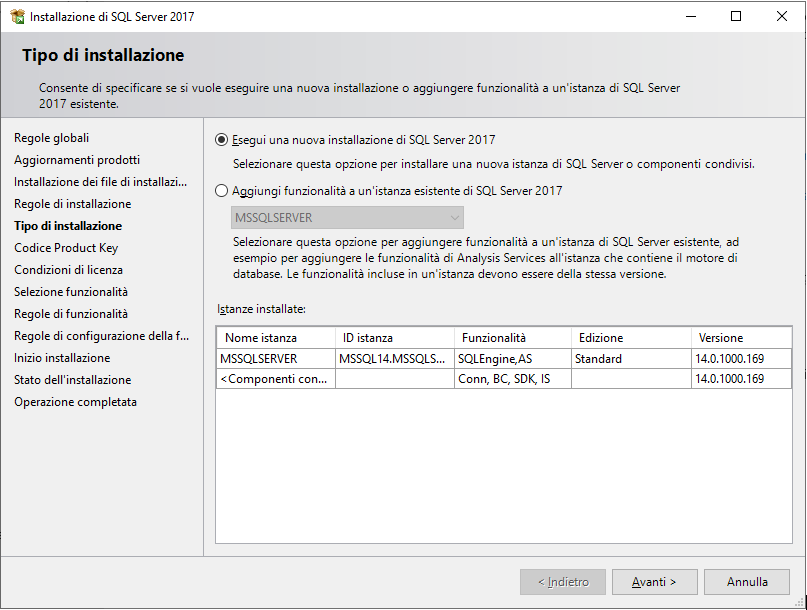This screenshot has height=610, width=807.
Task: Click the Standard edition cell
Action: [x=631, y=359]
